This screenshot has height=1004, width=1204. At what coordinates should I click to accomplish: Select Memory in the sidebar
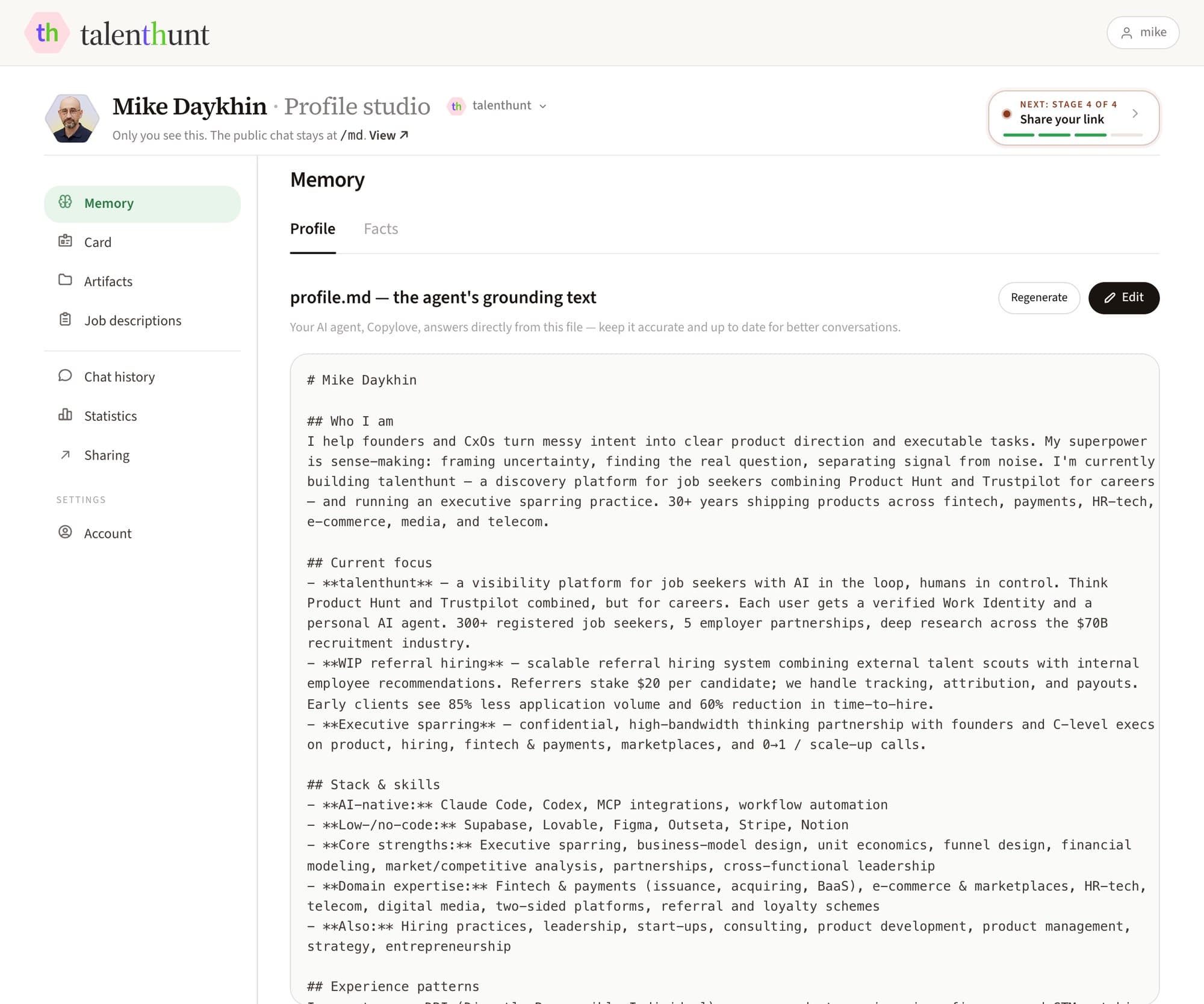pyautogui.click(x=142, y=204)
